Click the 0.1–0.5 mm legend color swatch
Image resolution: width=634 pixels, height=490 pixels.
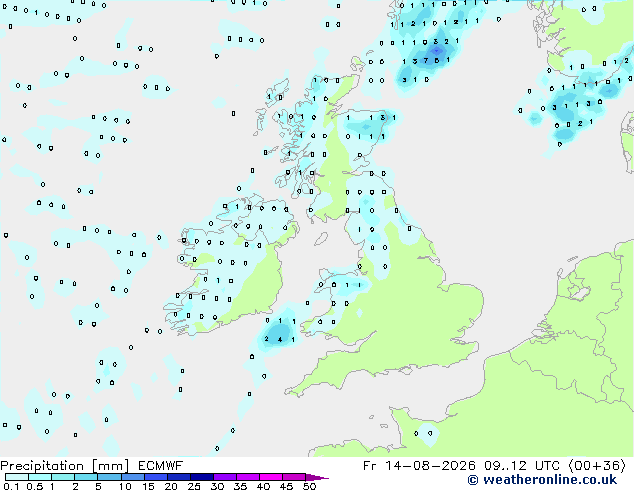click(x=17, y=477)
